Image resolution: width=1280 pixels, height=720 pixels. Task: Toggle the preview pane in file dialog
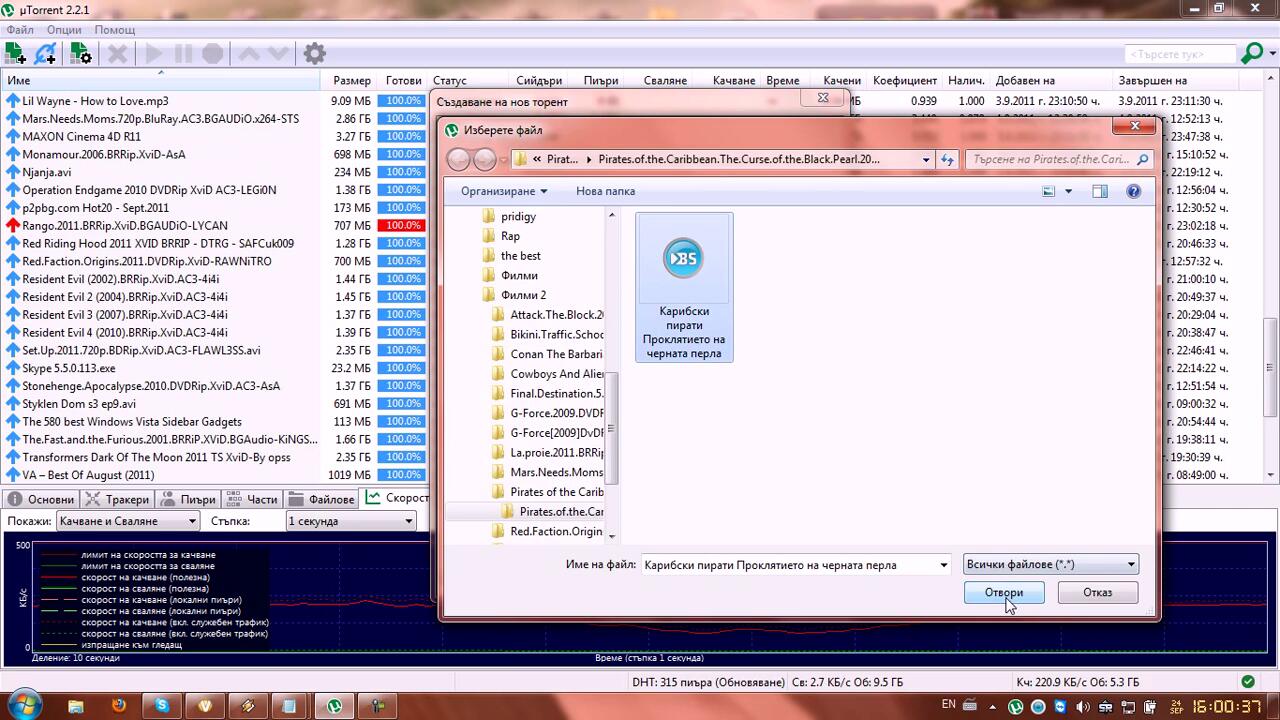pyautogui.click(x=1100, y=191)
